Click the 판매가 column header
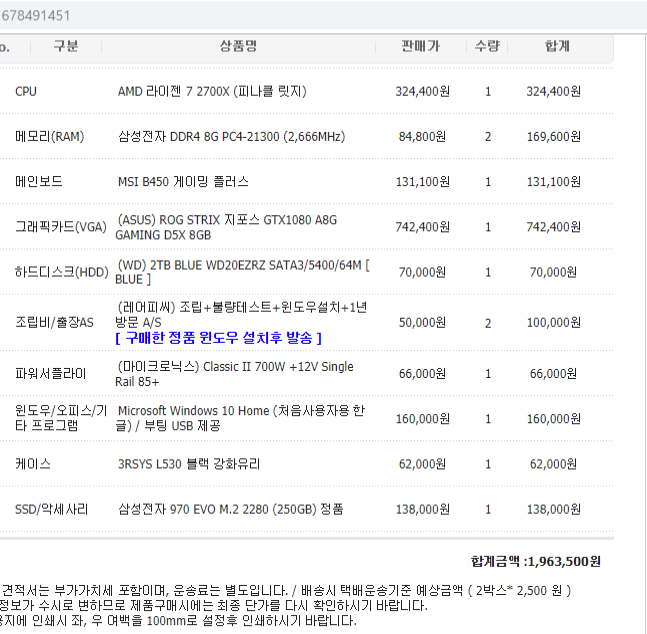The image size is (647, 634). coord(420,46)
